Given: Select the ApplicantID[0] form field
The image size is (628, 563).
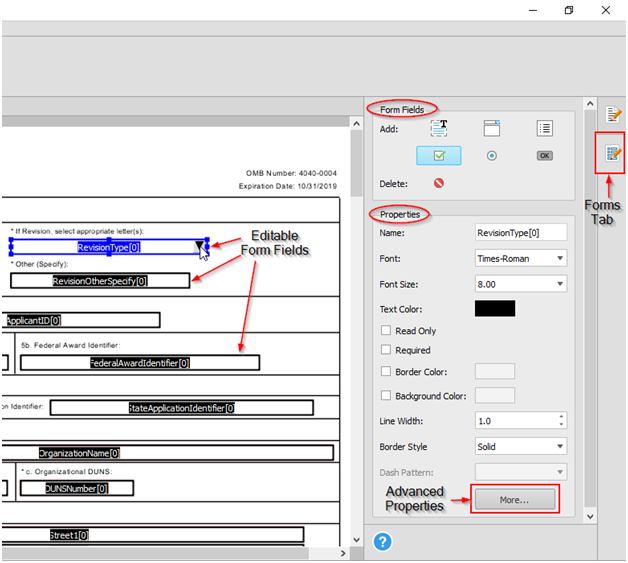Looking at the screenshot, I should tap(81, 320).
